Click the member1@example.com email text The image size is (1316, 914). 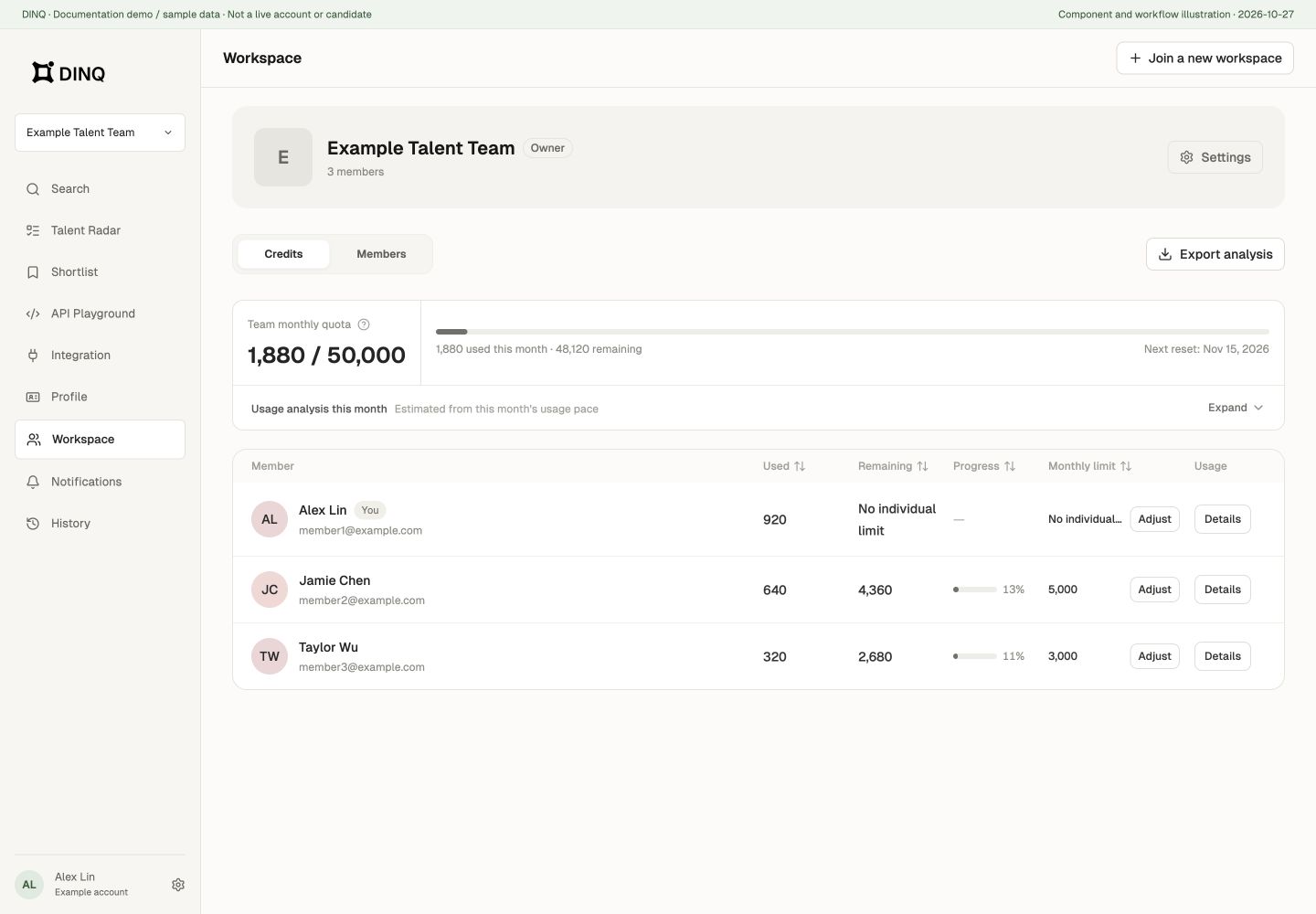[360, 530]
